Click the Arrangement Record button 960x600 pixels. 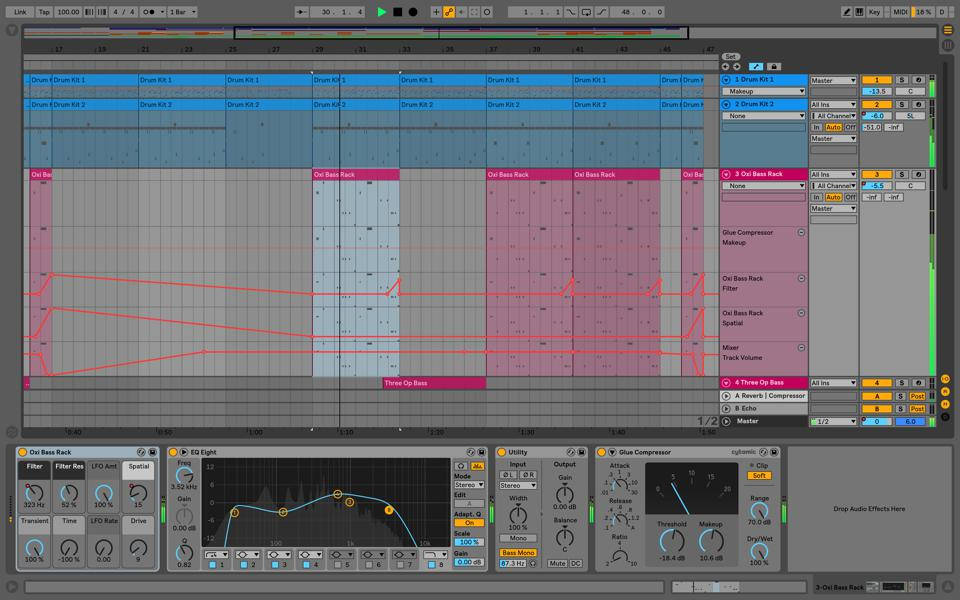click(413, 12)
